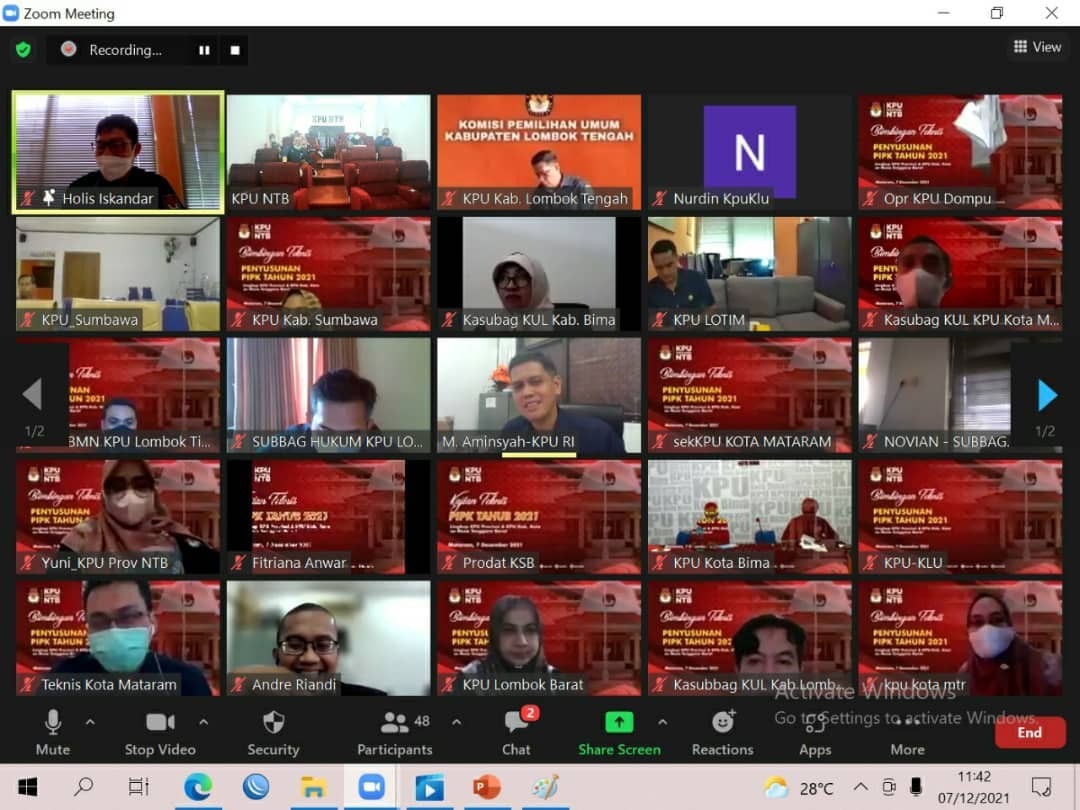The height and width of the screenshot is (810, 1080).
Task: Expand video options arrow beside Stop Video
Action: click(x=204, y=721)
